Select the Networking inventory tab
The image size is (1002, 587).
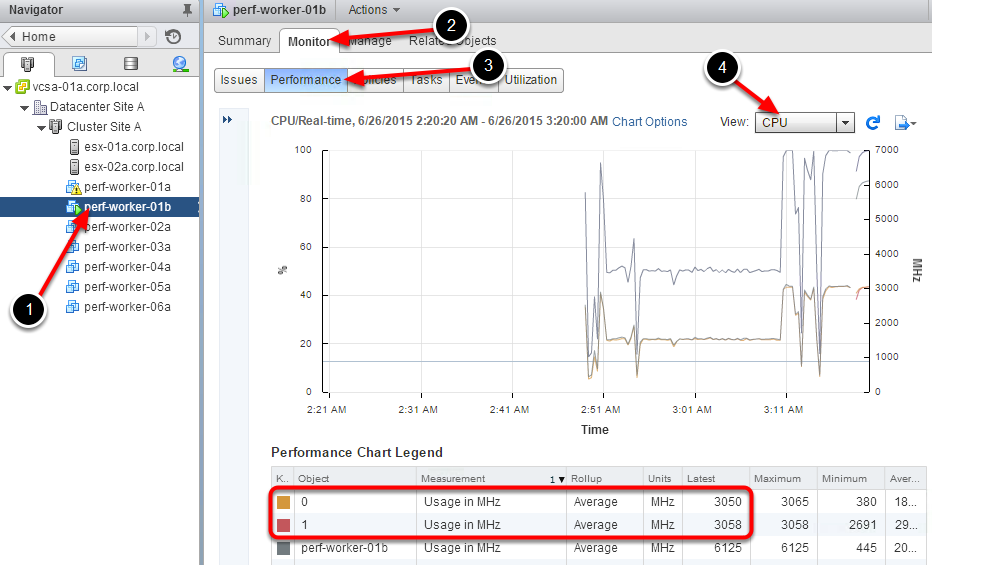click(180, 65)
